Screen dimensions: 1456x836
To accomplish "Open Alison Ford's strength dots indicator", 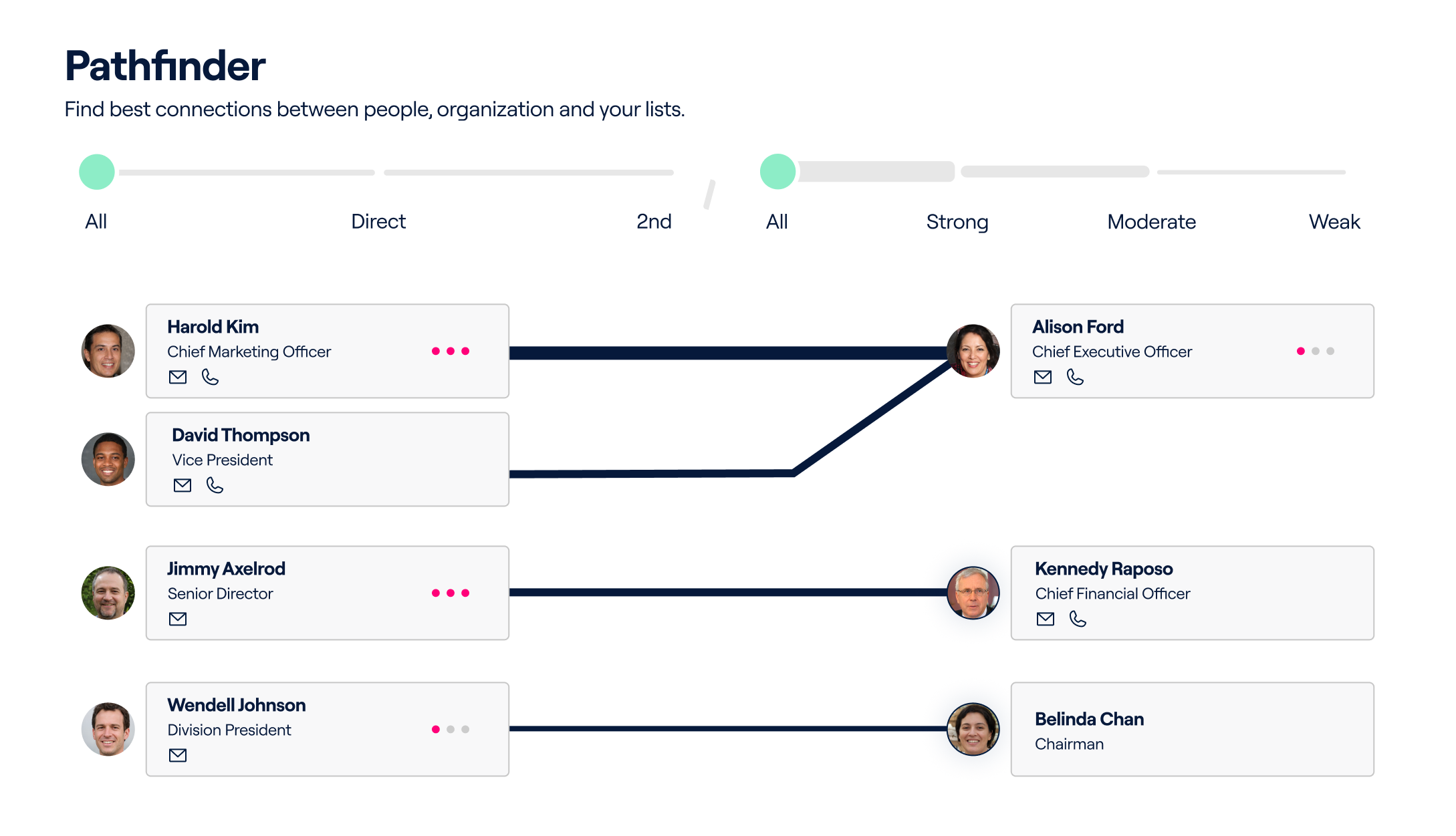I will [x=1315, y=352].
